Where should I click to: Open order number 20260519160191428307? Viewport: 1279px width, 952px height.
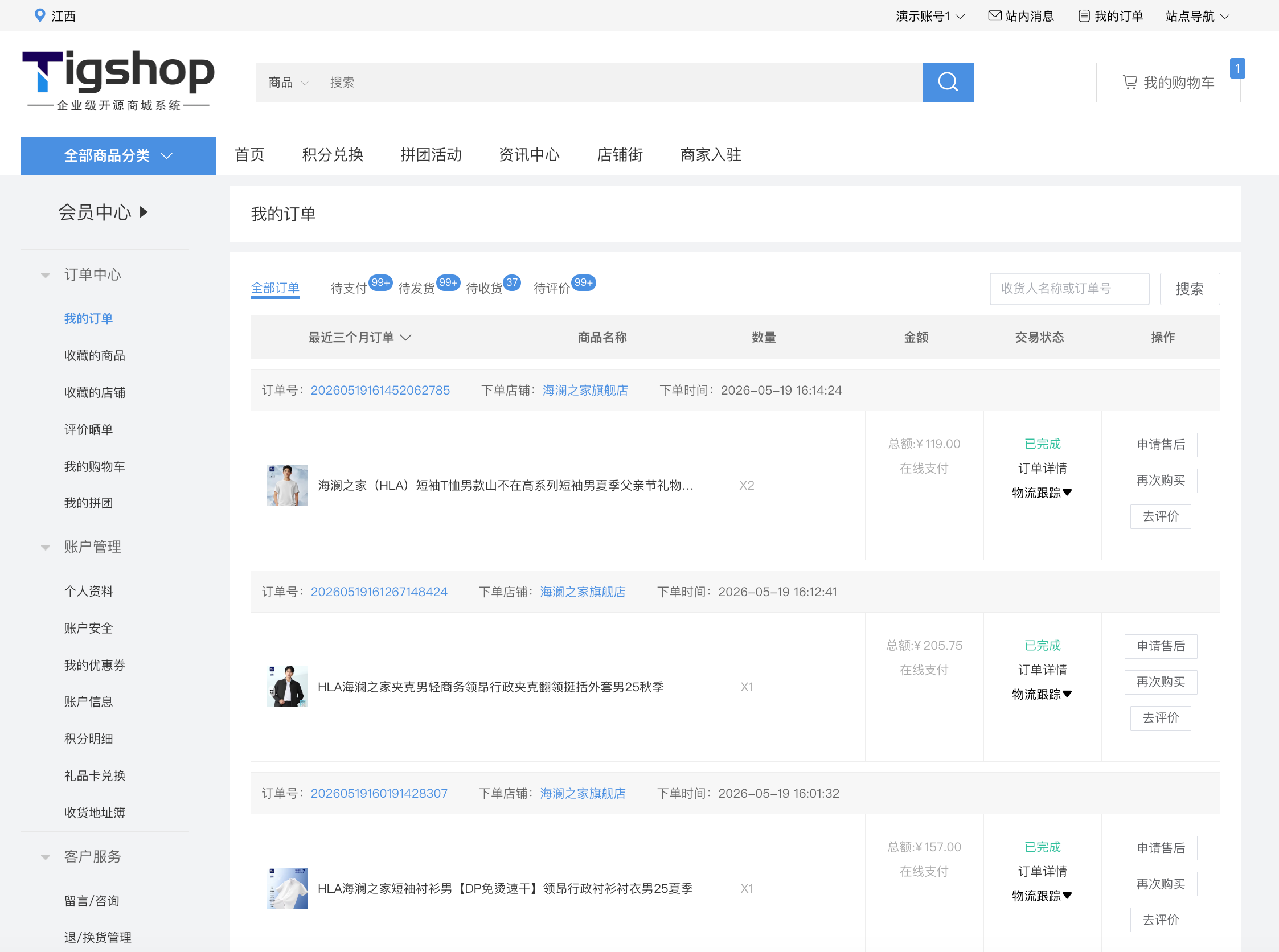tap(379, 794)
